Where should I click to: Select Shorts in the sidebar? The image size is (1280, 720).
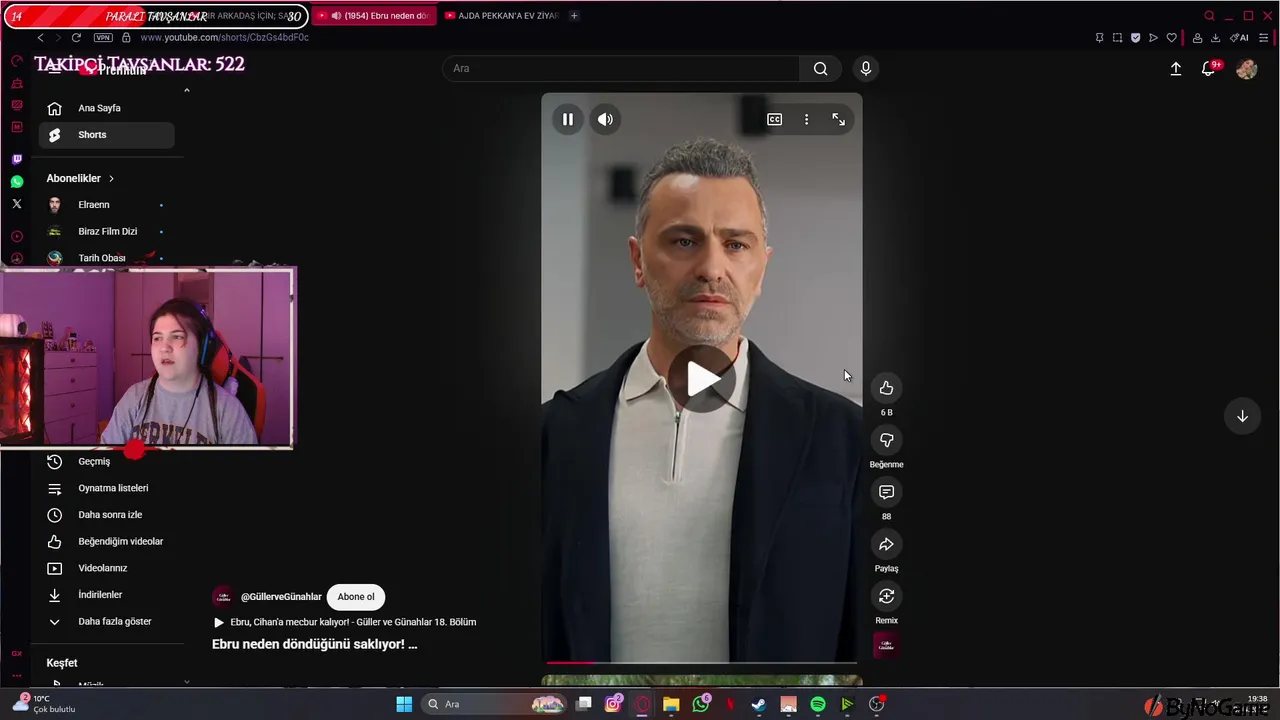[x=106, y=135]
